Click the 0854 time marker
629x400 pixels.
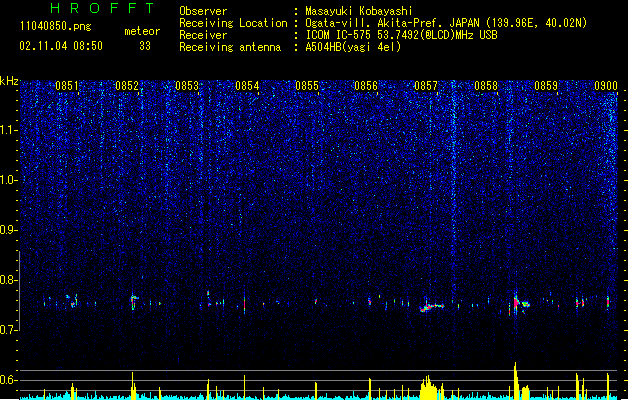247,86
